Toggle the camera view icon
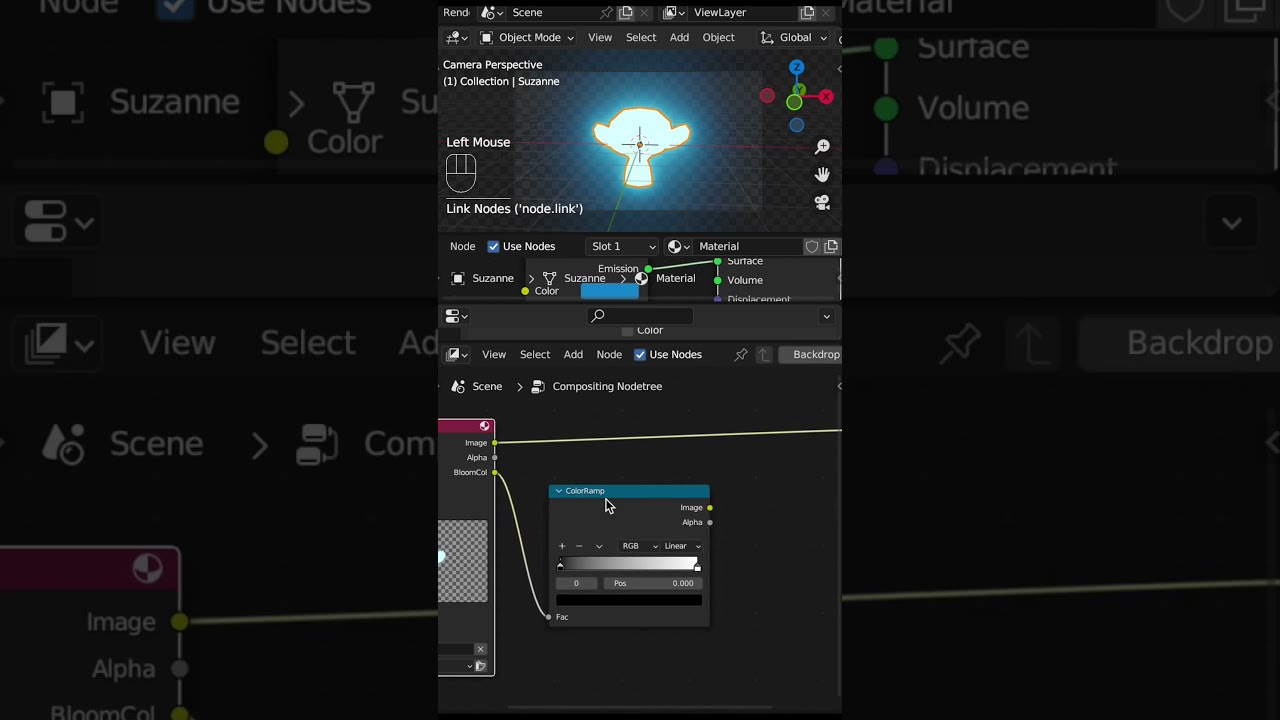 822,202
